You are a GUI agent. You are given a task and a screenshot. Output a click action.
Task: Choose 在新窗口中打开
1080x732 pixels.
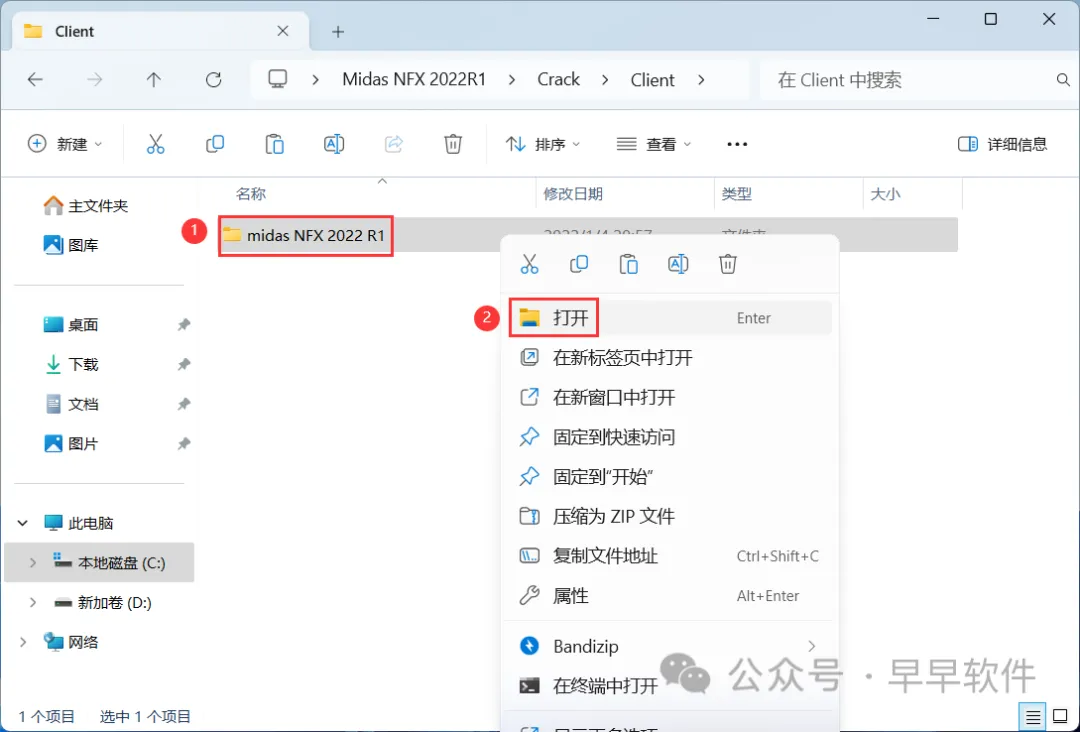pos(670,397)
